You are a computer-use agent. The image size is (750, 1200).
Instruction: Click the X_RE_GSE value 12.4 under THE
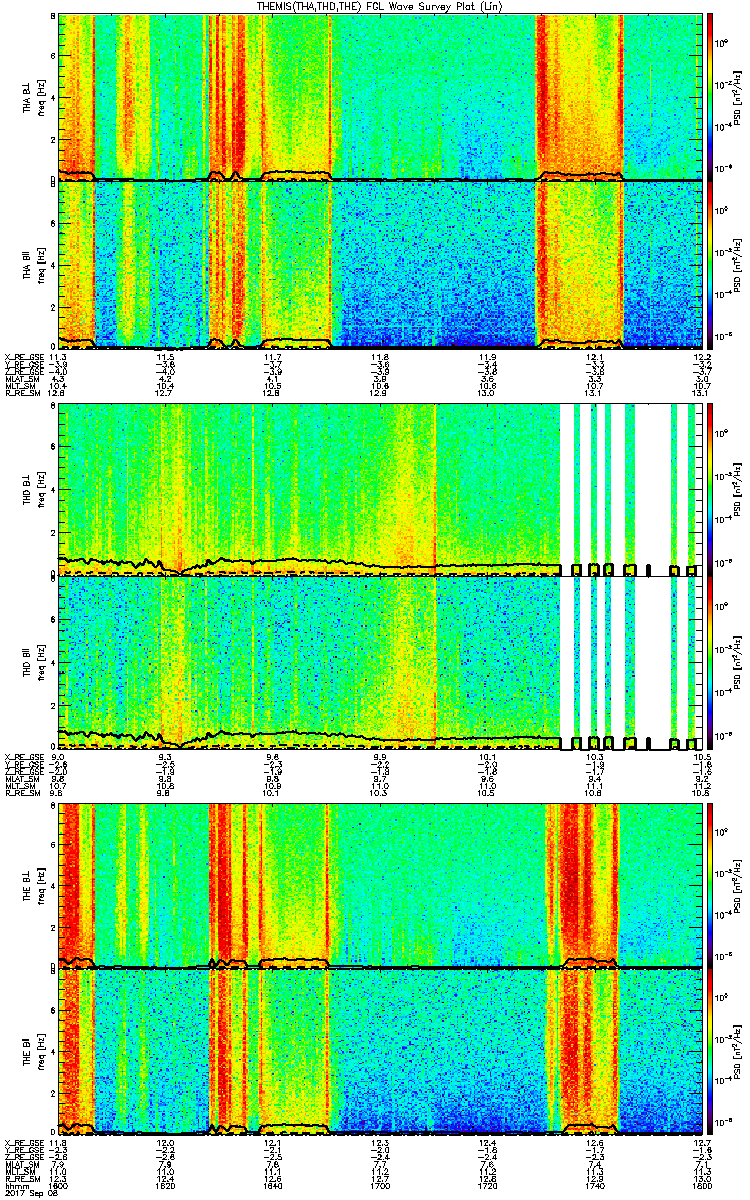coord(487,1142)
